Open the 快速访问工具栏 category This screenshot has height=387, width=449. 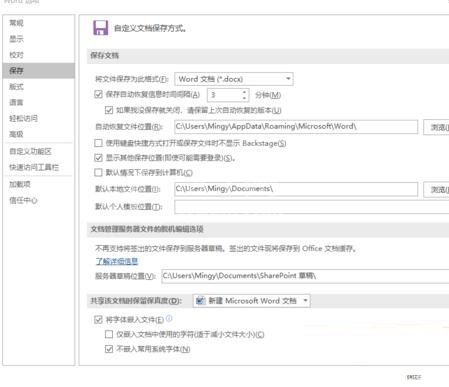(34, 167)
